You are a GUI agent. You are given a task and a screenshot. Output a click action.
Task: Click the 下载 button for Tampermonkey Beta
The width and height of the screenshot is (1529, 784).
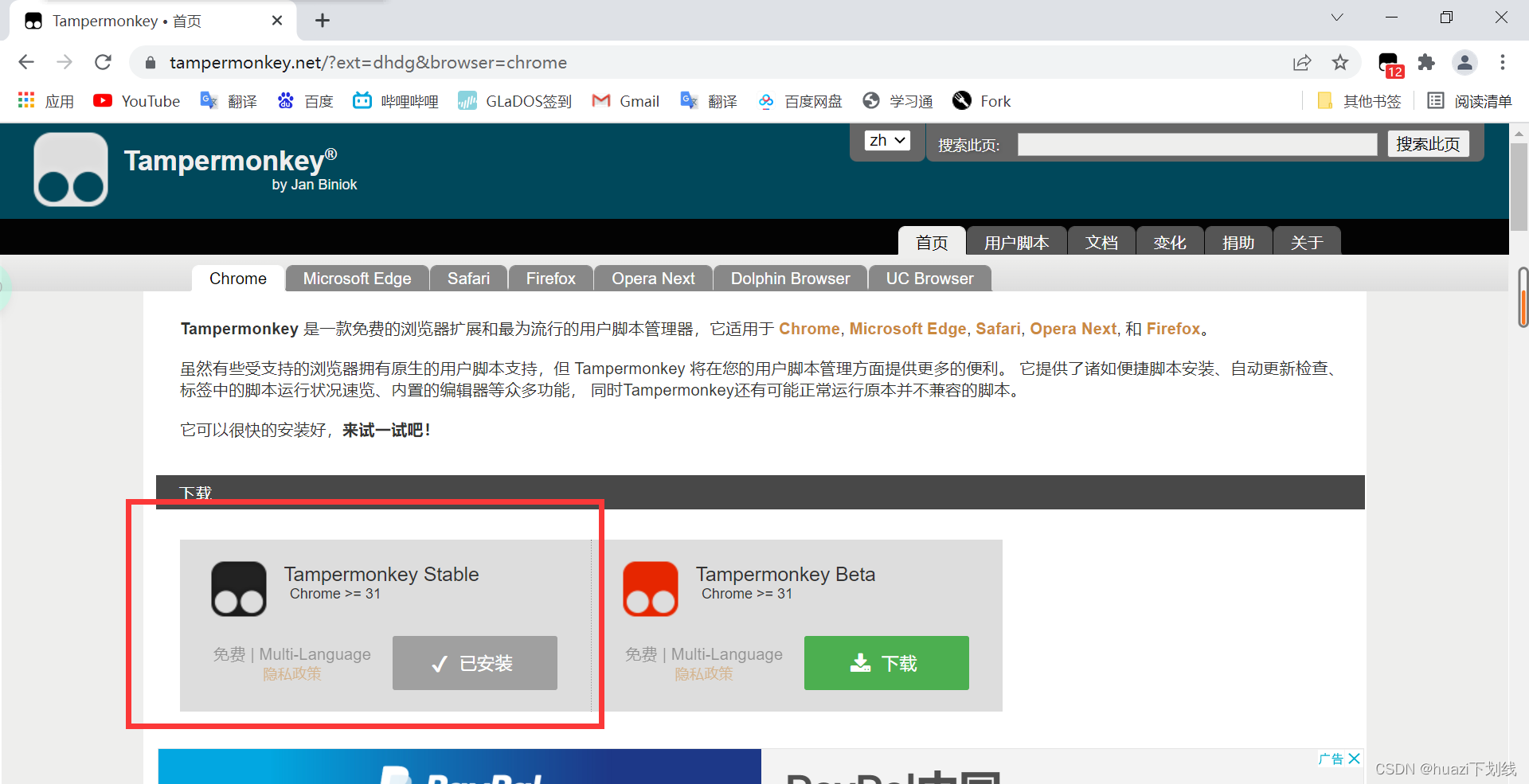click(886, 662)
